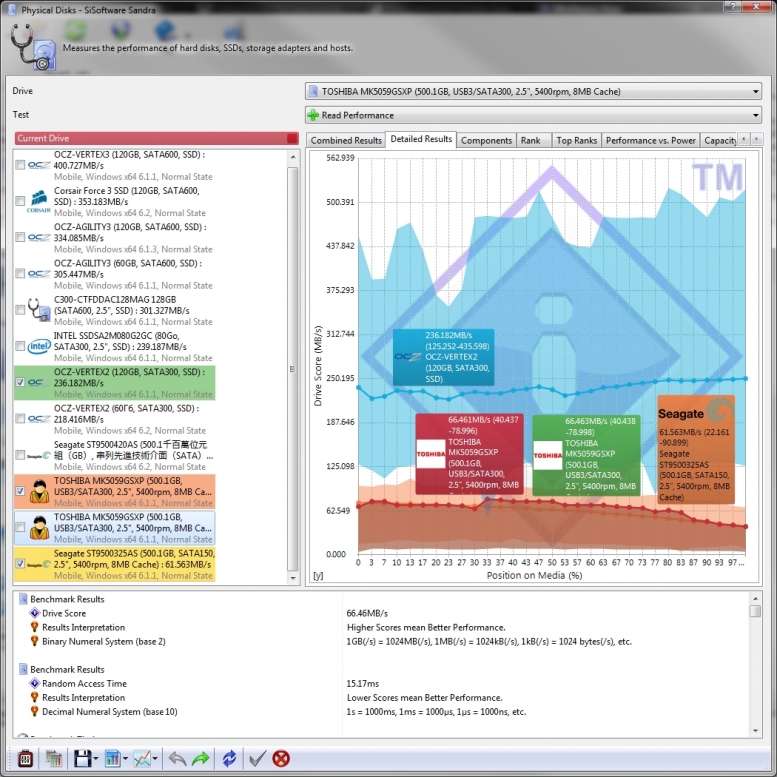The image size is (777, 777).
Task: Click the Decimal Numeral System hint icon
Action: click(35, 712)
